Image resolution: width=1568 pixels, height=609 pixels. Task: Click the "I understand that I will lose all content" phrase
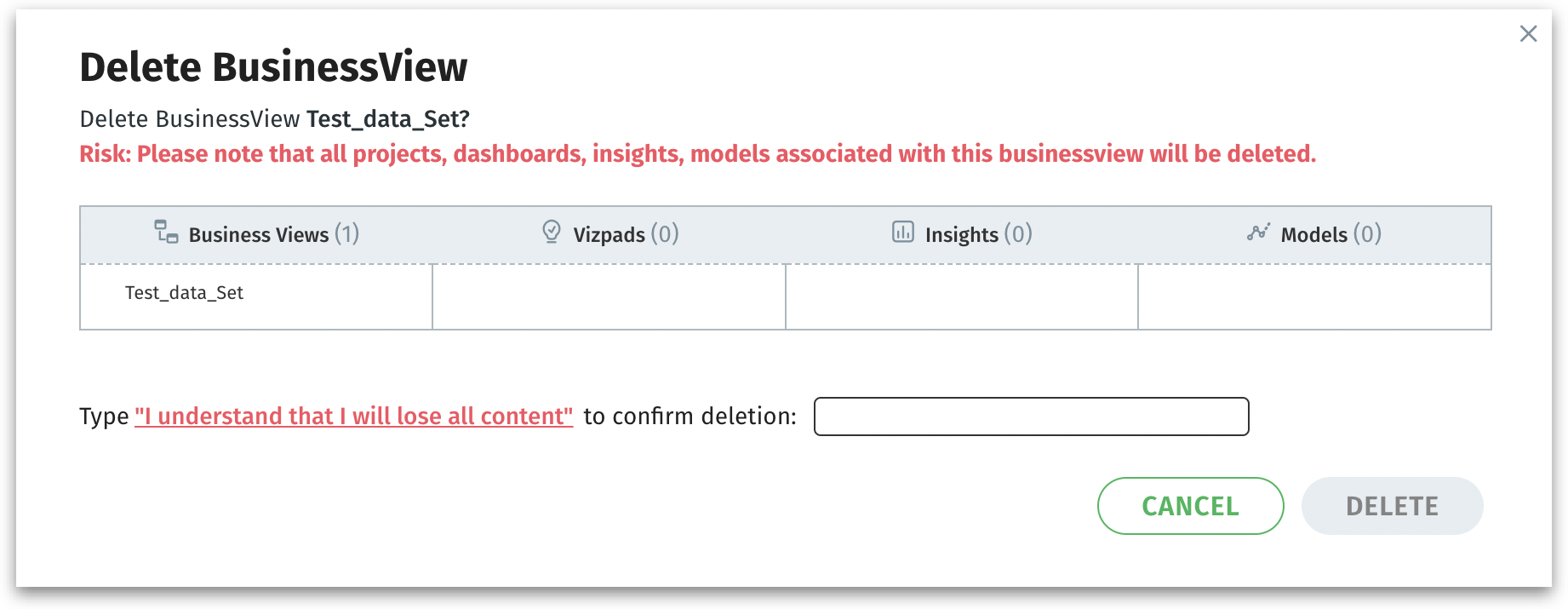coord(353,417)
